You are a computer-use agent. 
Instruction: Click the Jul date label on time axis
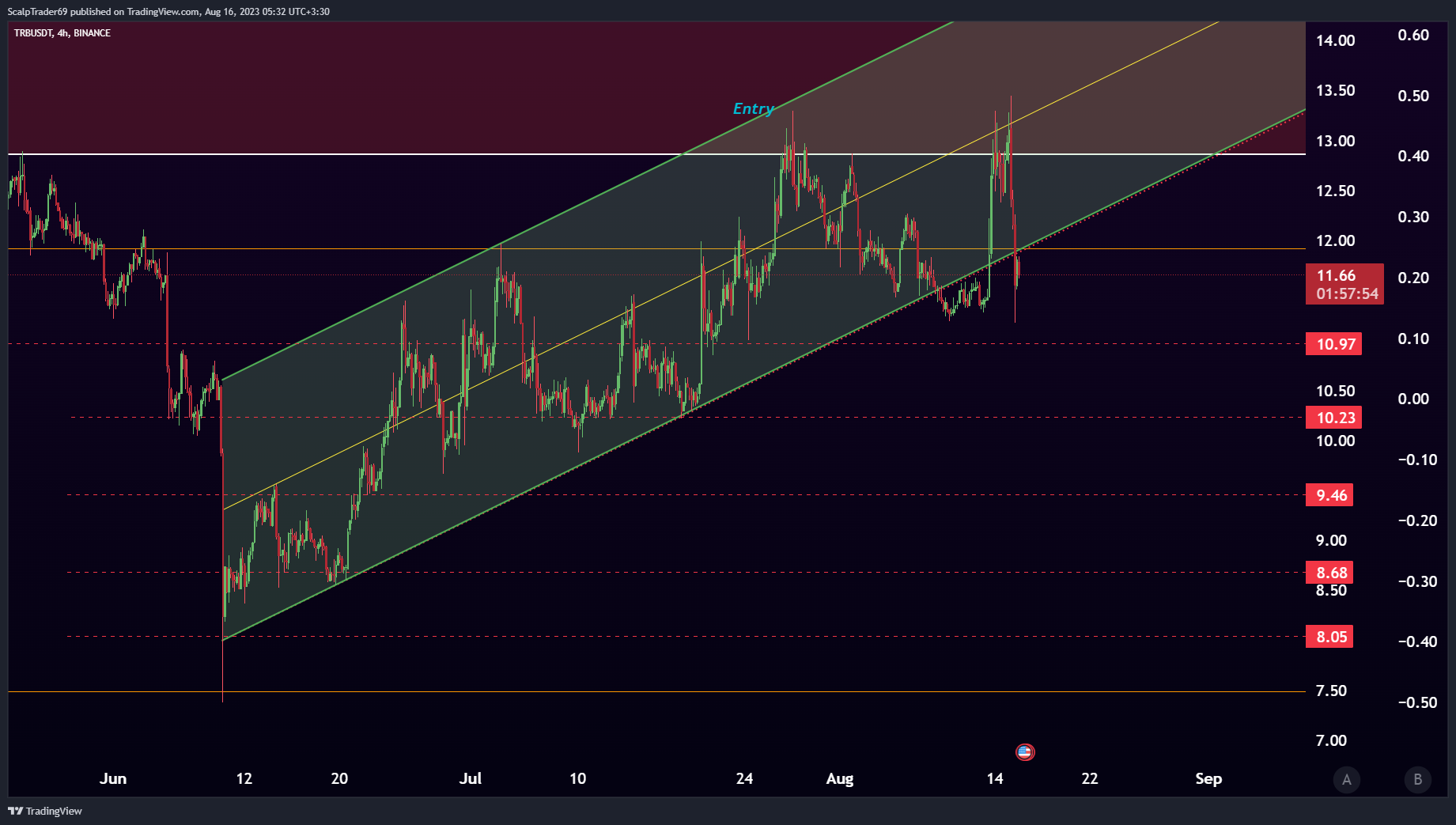[471, 778]
